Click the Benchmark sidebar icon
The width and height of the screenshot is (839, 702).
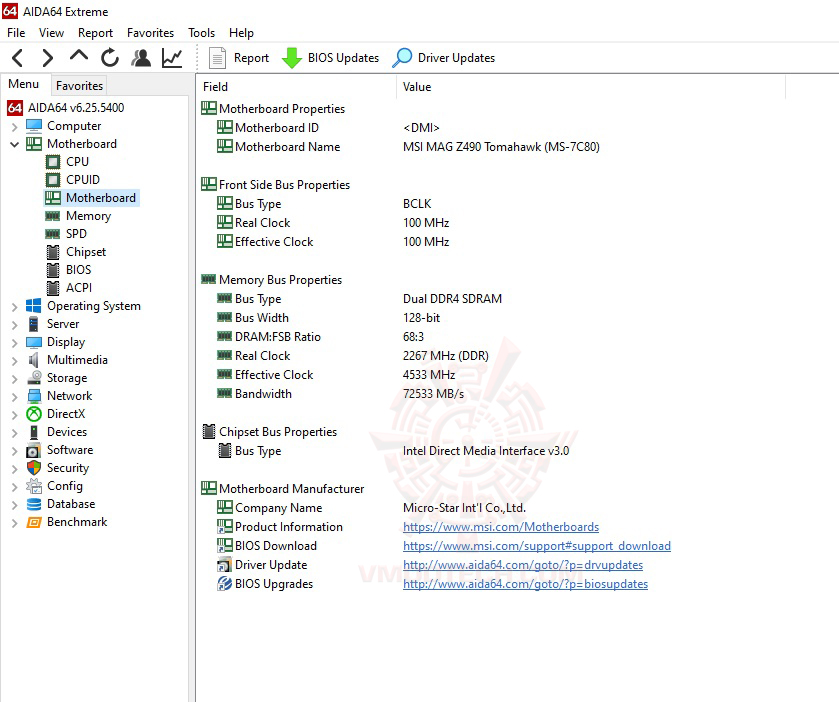pyautogui.click(x=34, y=522)
